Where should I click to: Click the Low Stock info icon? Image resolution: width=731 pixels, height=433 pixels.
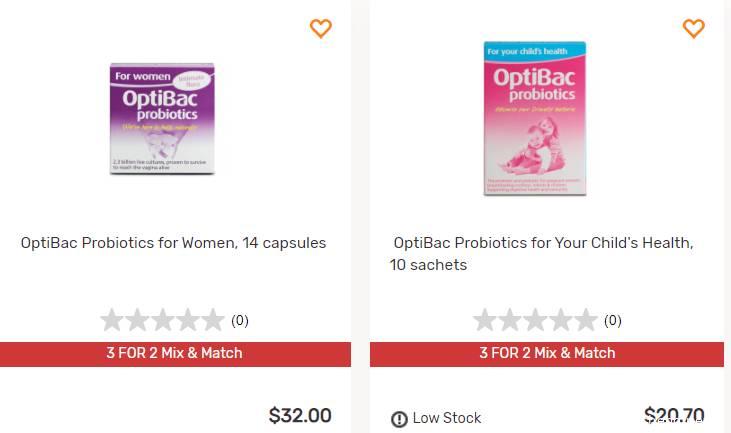(x=399, y=419)
